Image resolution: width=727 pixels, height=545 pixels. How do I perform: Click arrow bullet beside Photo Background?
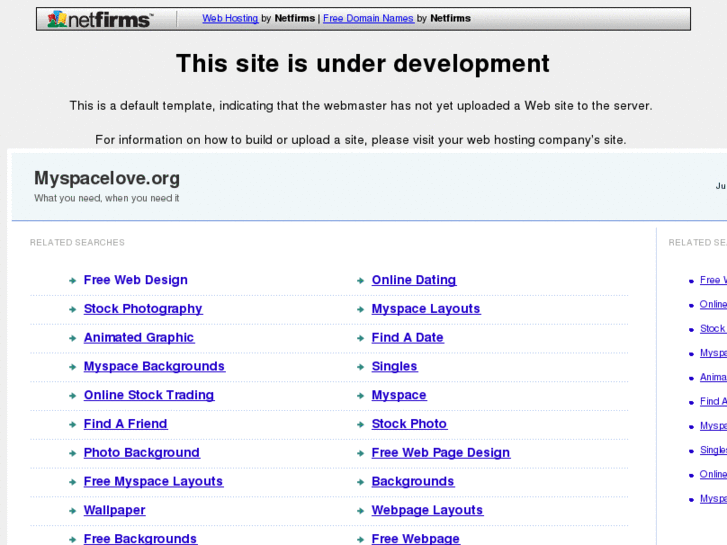72,453
